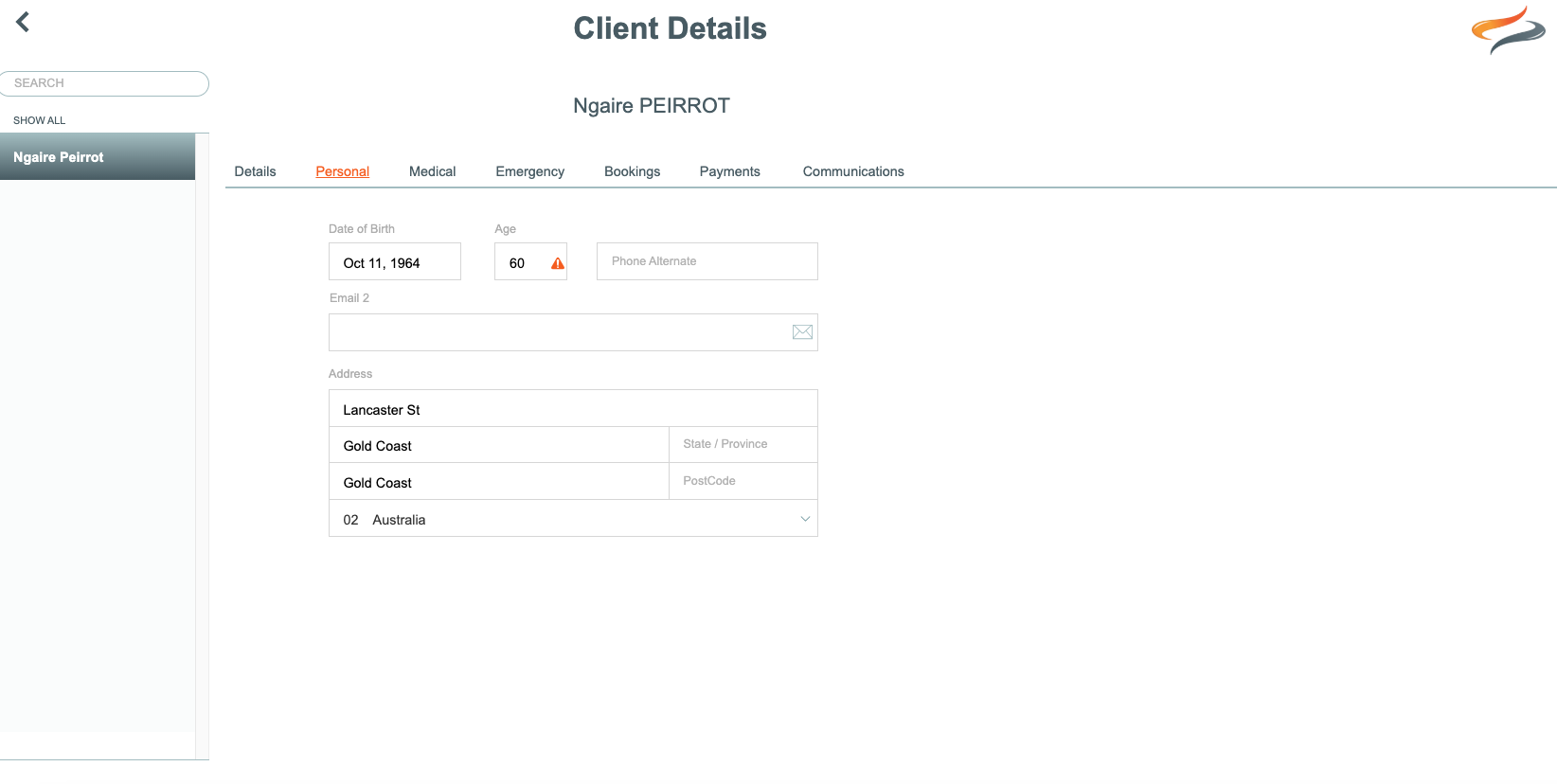Open the Bookings tab
This screenshot has height=784, width=1557.
tap(632, 171)
